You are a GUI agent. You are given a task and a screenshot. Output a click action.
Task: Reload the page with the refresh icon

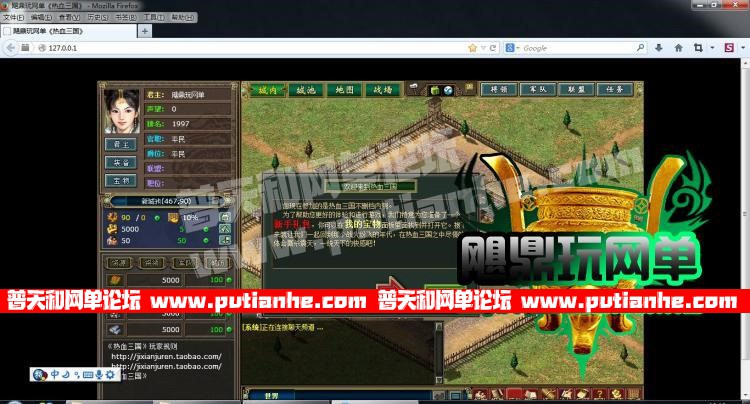point(493,48)
